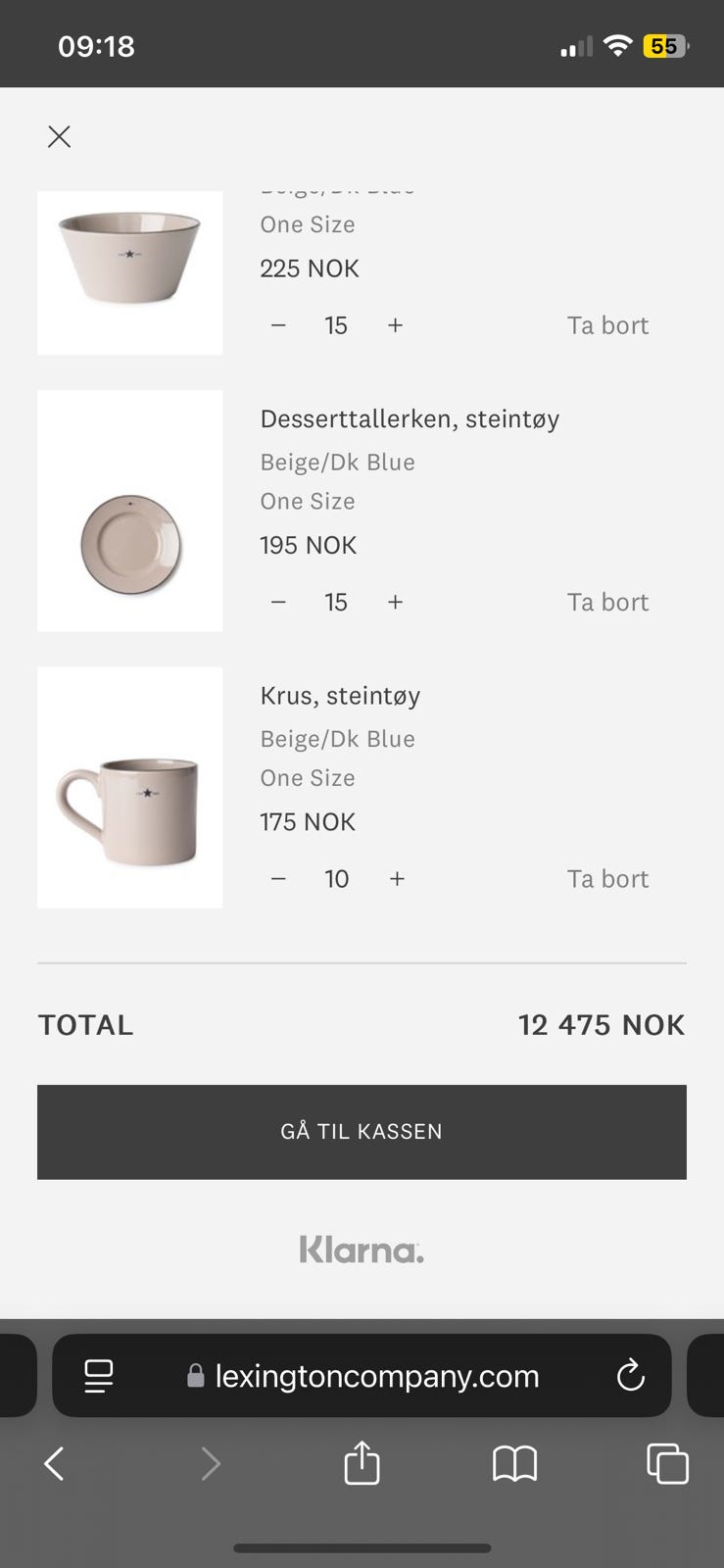Reload the page in Safari
Screen dimensions: 724x1568
point(630,1375)
